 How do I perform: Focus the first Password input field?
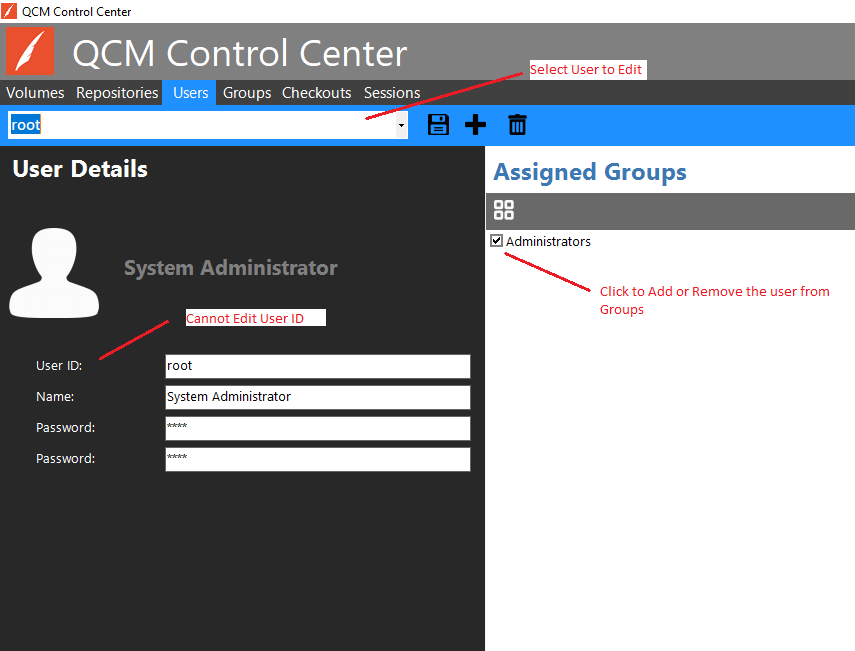click(x=317, y=428)
